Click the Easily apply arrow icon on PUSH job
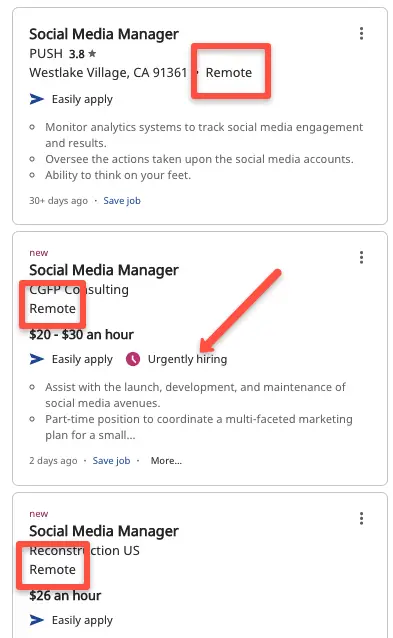Viewport: 393px width, 638px height. 37,99
